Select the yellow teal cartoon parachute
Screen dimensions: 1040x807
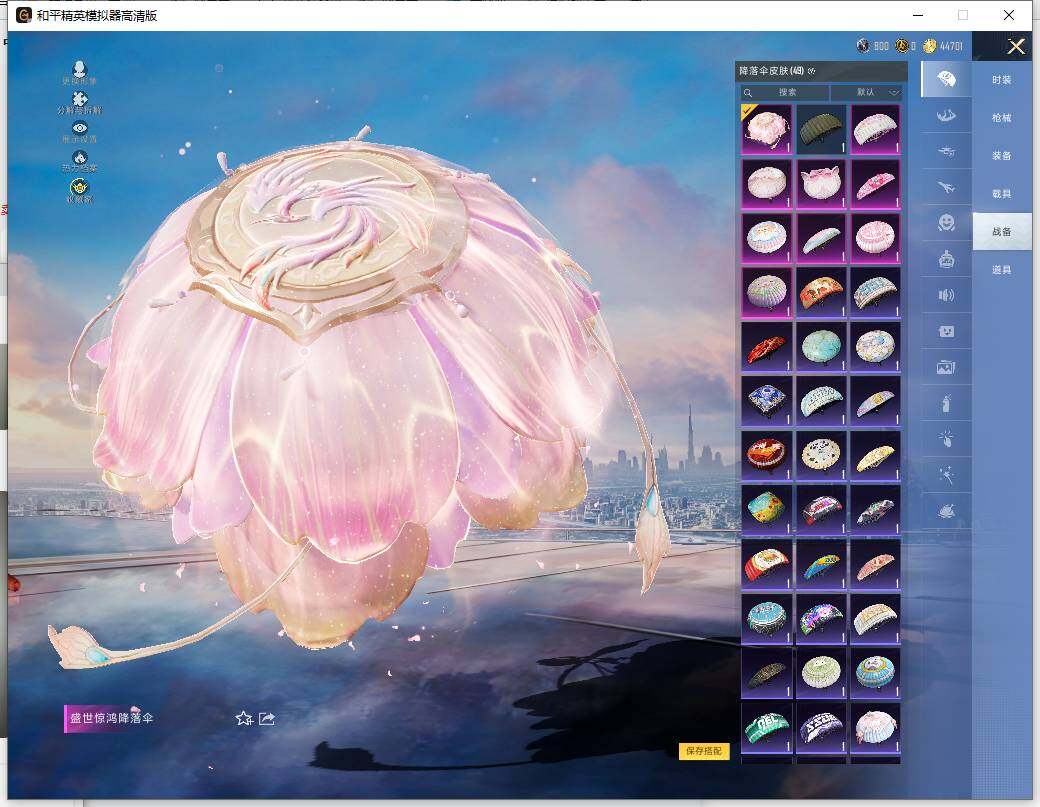pos(766,510)
